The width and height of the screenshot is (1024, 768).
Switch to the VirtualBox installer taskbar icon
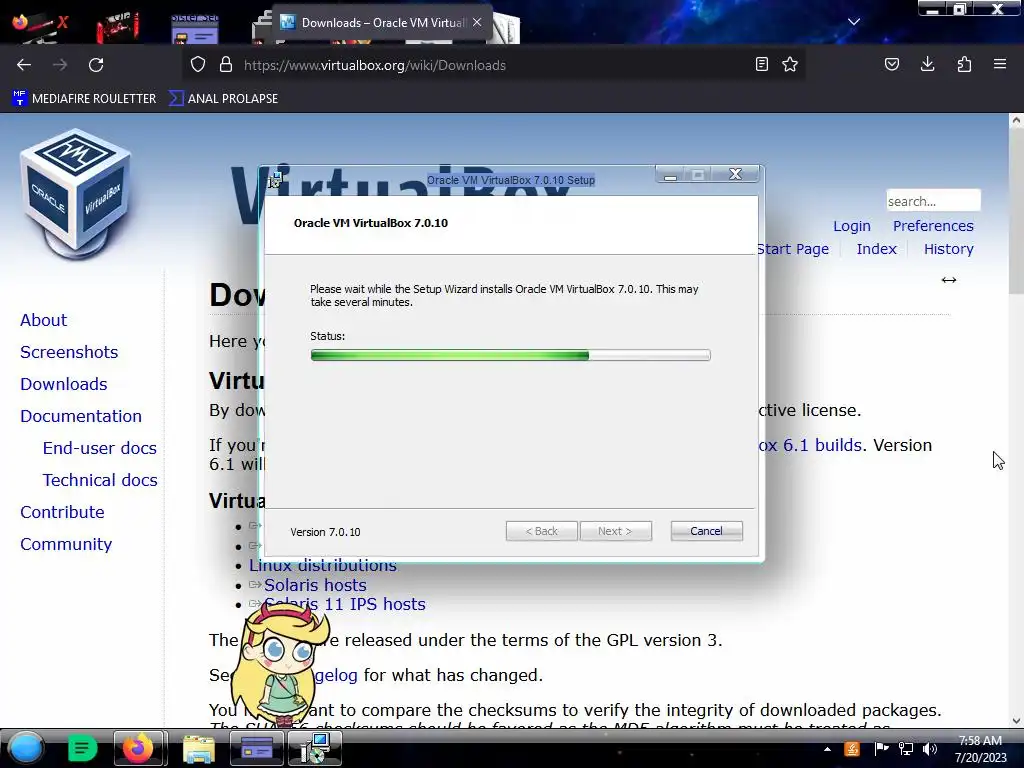(315, 748)
